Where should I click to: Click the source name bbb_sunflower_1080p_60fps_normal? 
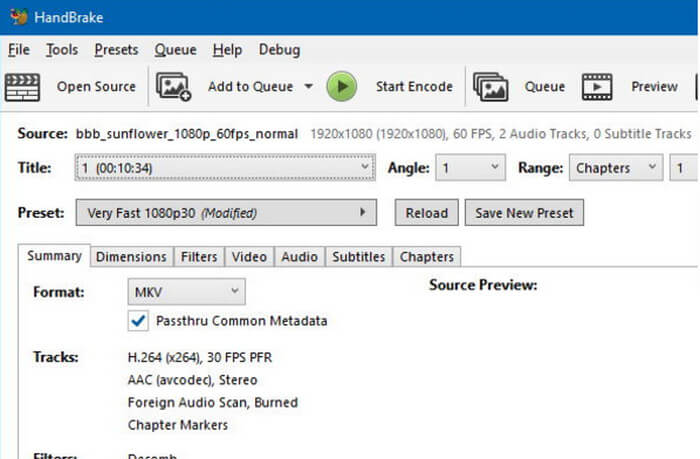[187, 134]
